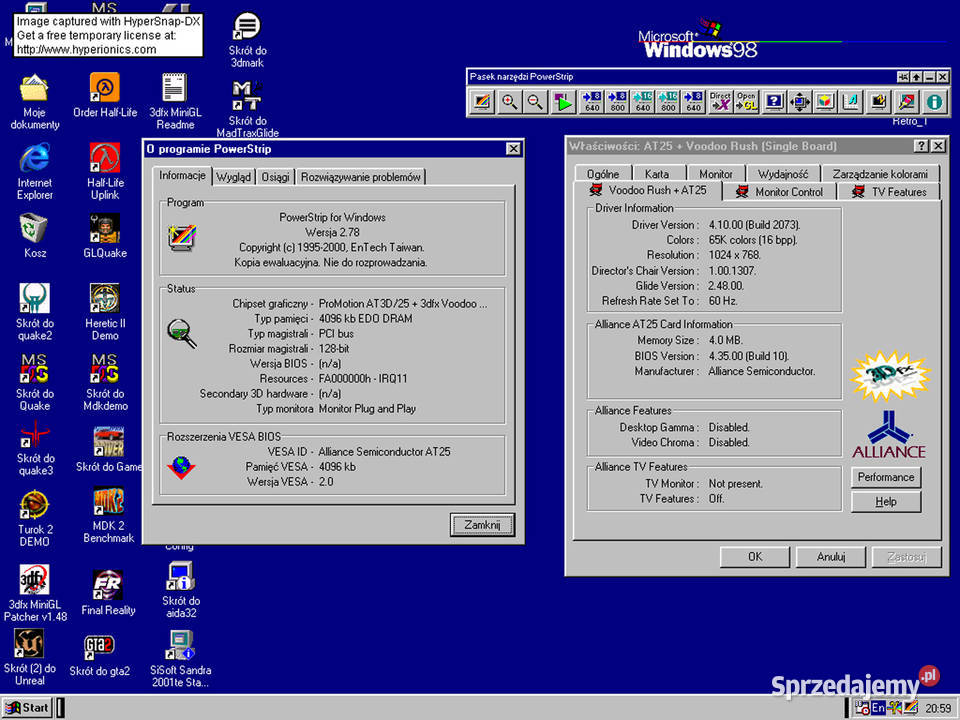Click the Help button in Voodoo Rush tab
Viewport: 960px width, 720px height.
[885, 501]
